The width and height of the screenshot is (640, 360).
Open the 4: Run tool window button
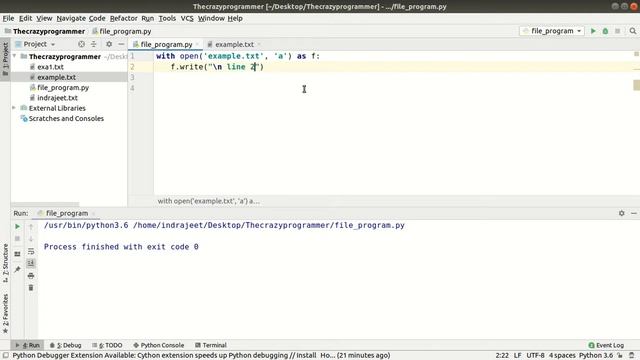pyautogui.click(x=27, y=345)
